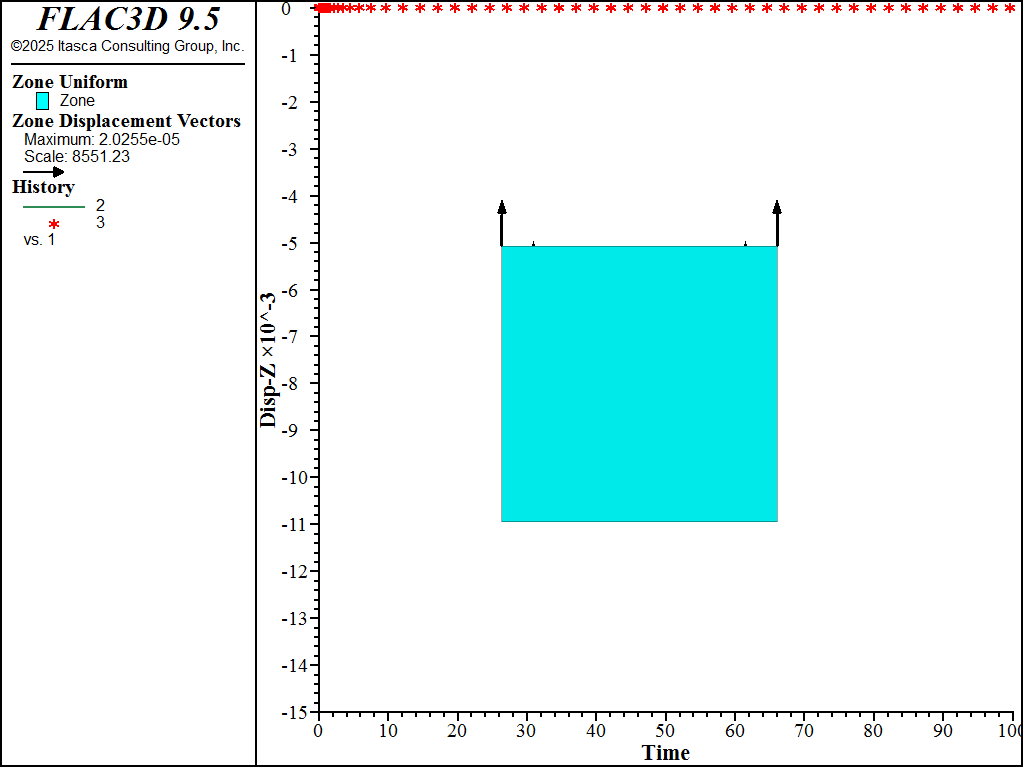1024x768 pixels.
Task: Click the Time axis label
Action: point(665,752)
